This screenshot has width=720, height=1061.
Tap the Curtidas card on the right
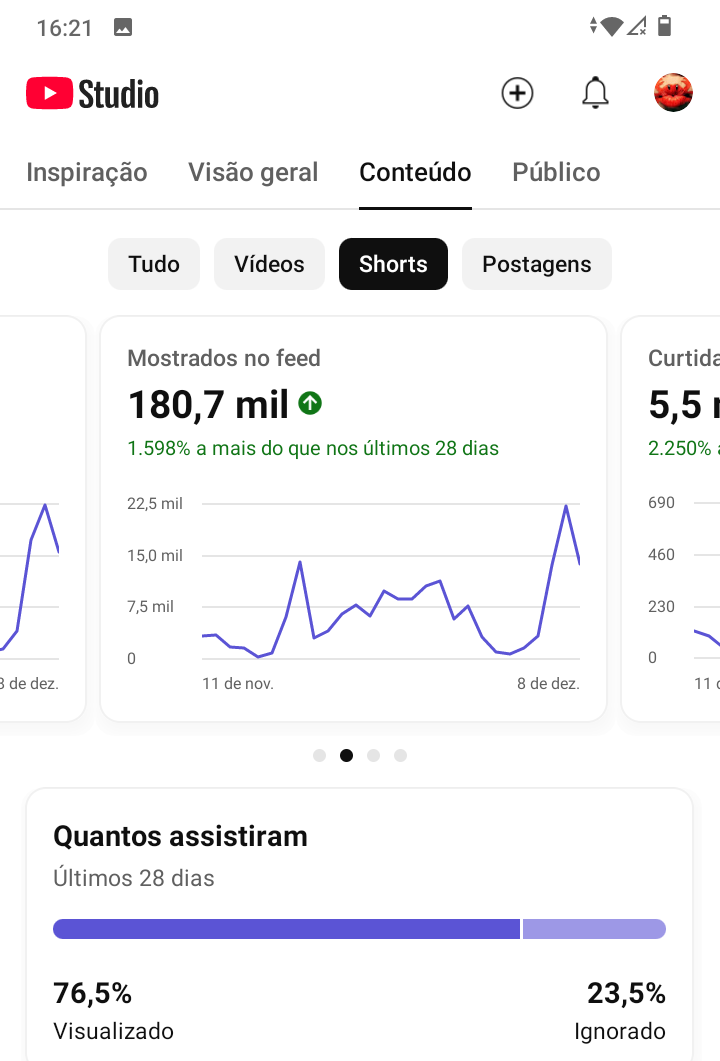coord(671,519)
